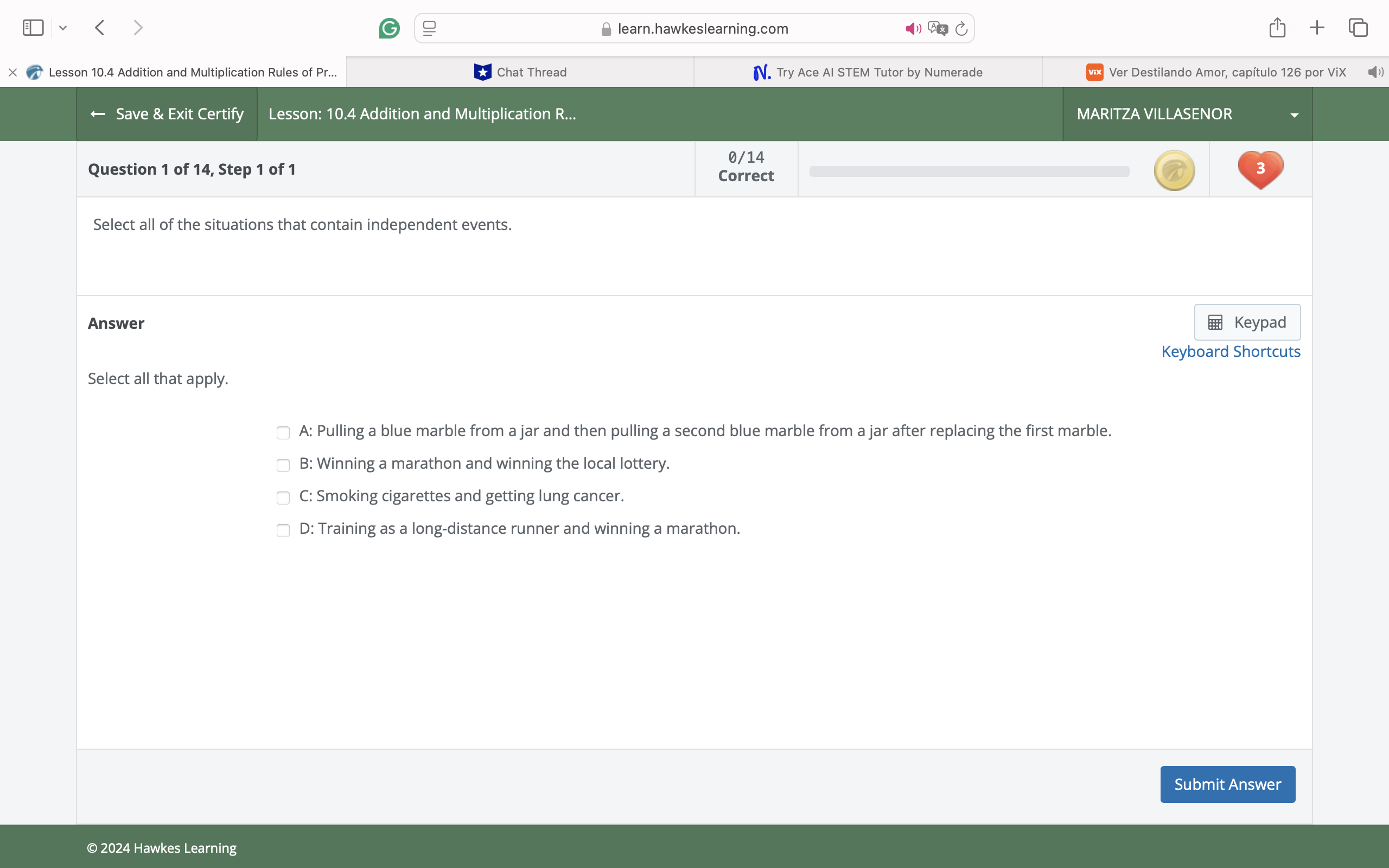
Task: Switch to the Chat Thread tab
Action: point(520,72)
